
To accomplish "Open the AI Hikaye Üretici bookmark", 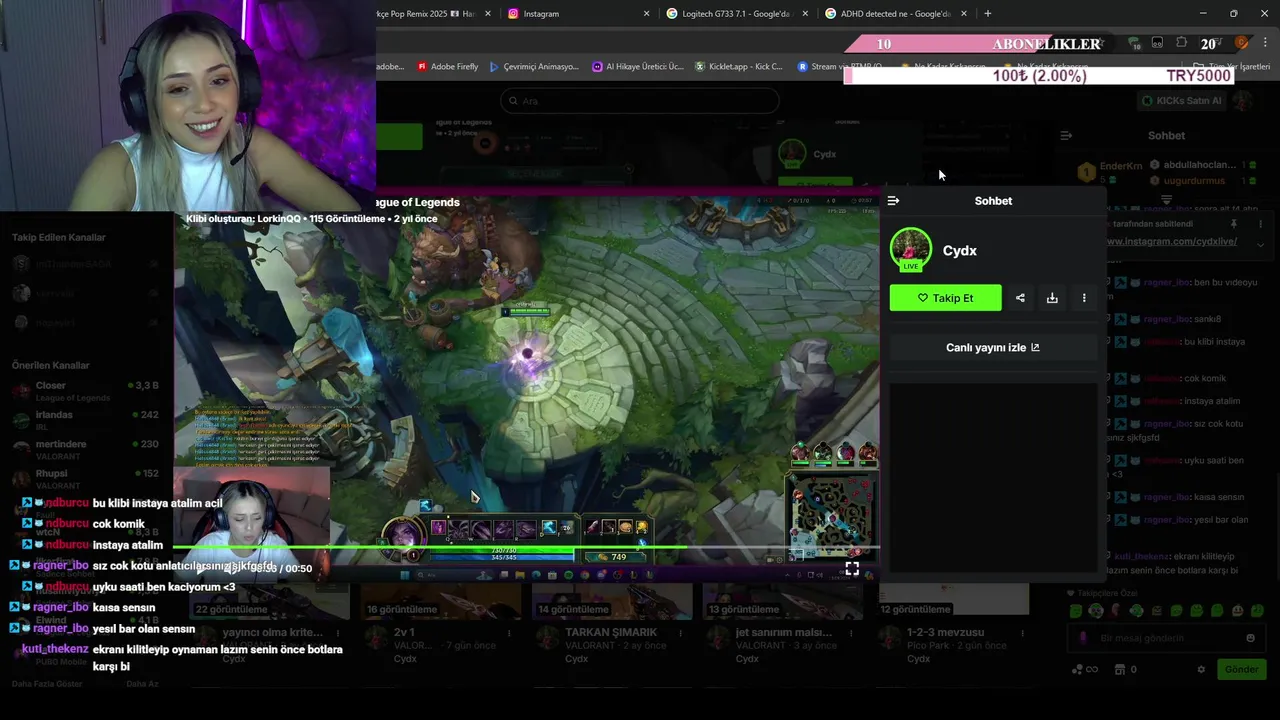I will [x=638, y=67].
